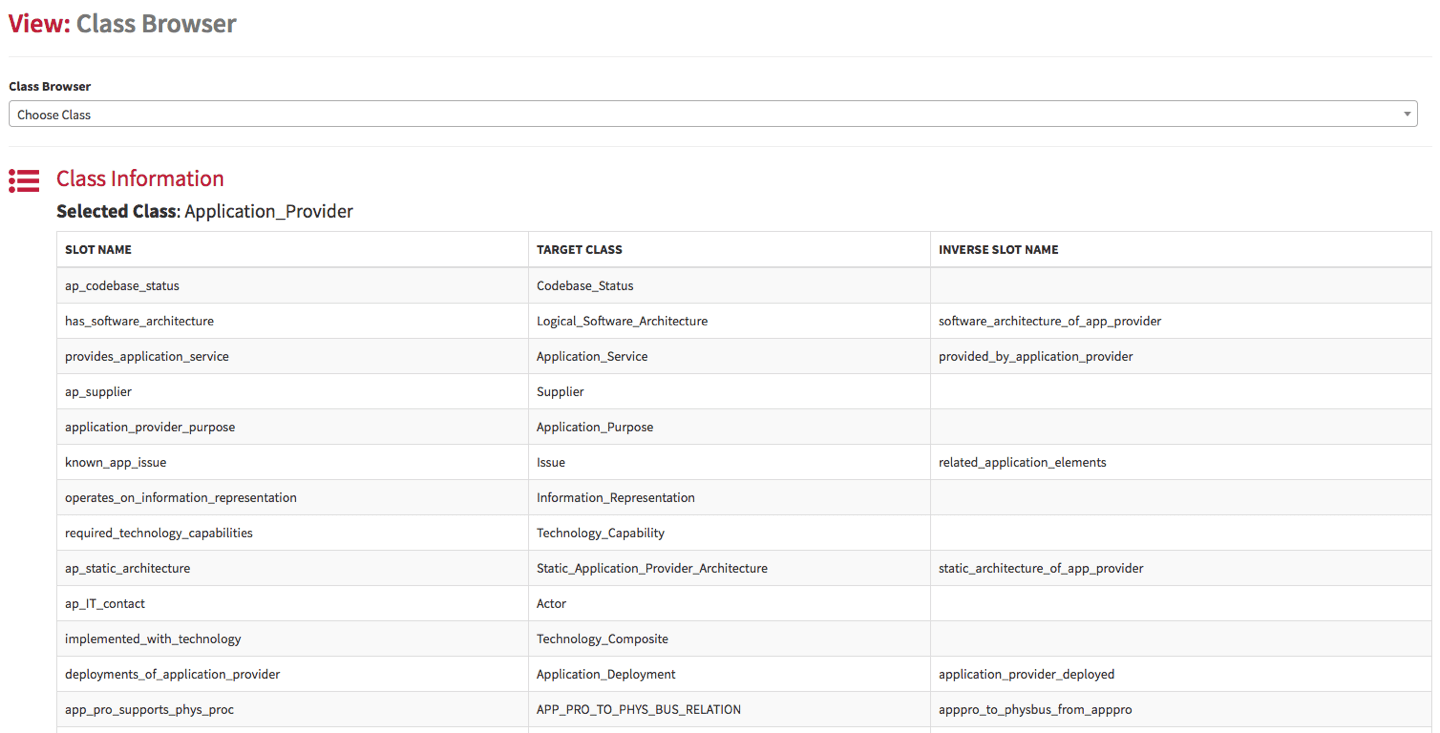Open the Choose Class dropdown
The width and height of the screenshot is (1440, 733).
[713, 114]
